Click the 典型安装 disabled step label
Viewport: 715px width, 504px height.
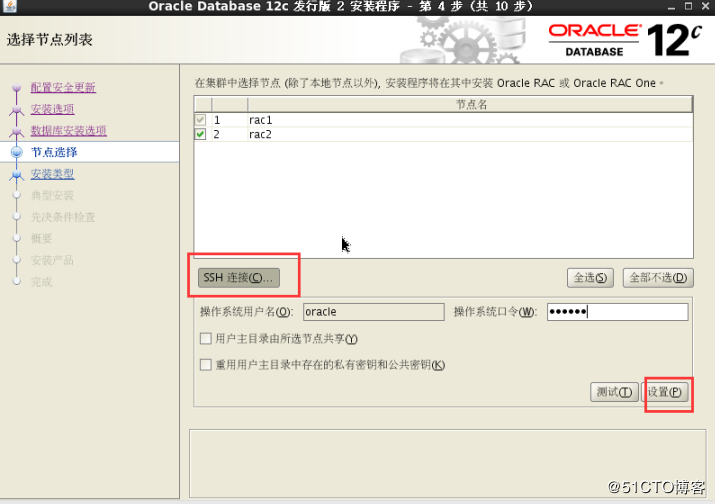click(52, 196)
